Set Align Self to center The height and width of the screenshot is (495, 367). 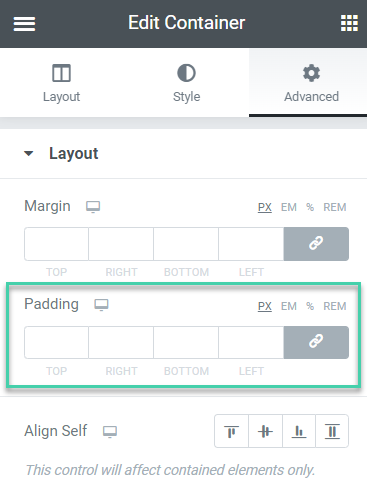265,431
